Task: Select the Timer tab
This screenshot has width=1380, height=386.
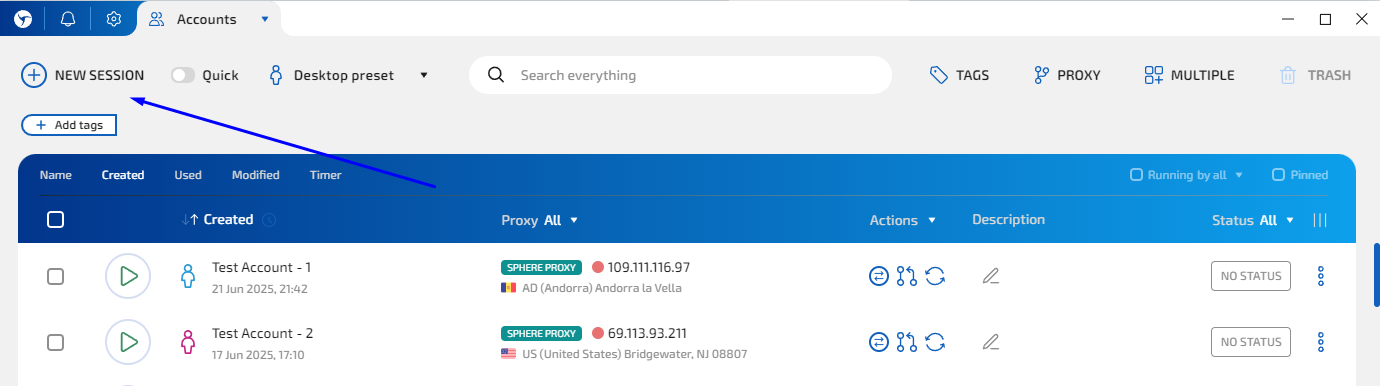Action: pyautogui.click(x=325, y=175)
